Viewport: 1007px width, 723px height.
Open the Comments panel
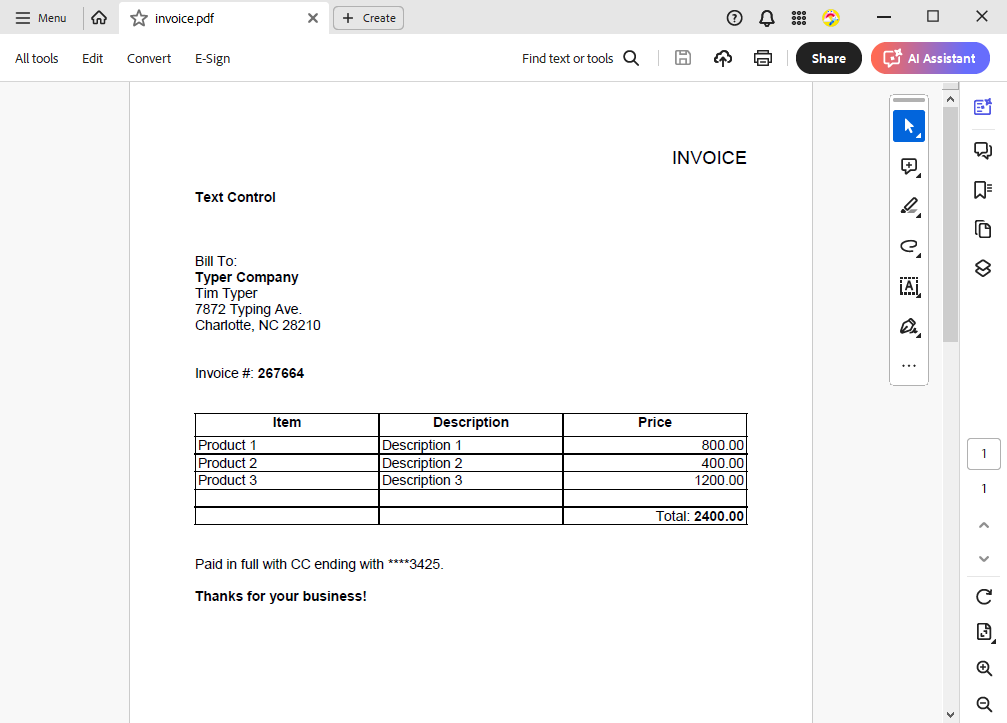click(983, 150)
